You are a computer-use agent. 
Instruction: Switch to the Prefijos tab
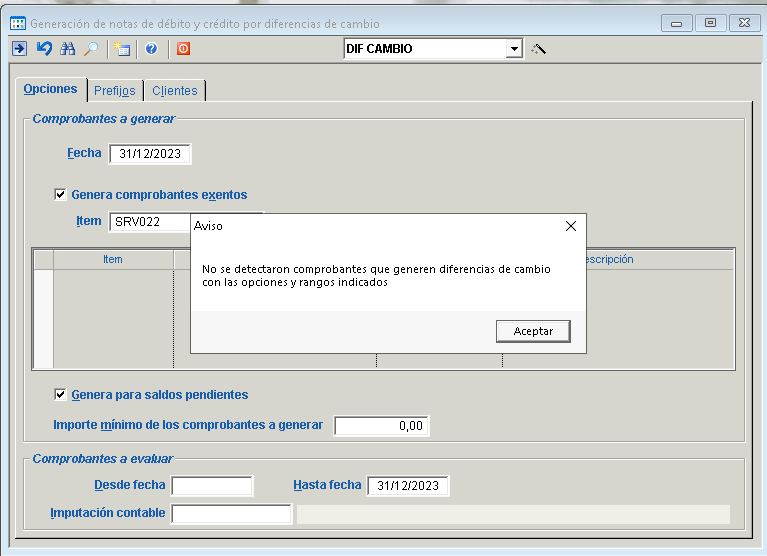click(x=114, y=91)
